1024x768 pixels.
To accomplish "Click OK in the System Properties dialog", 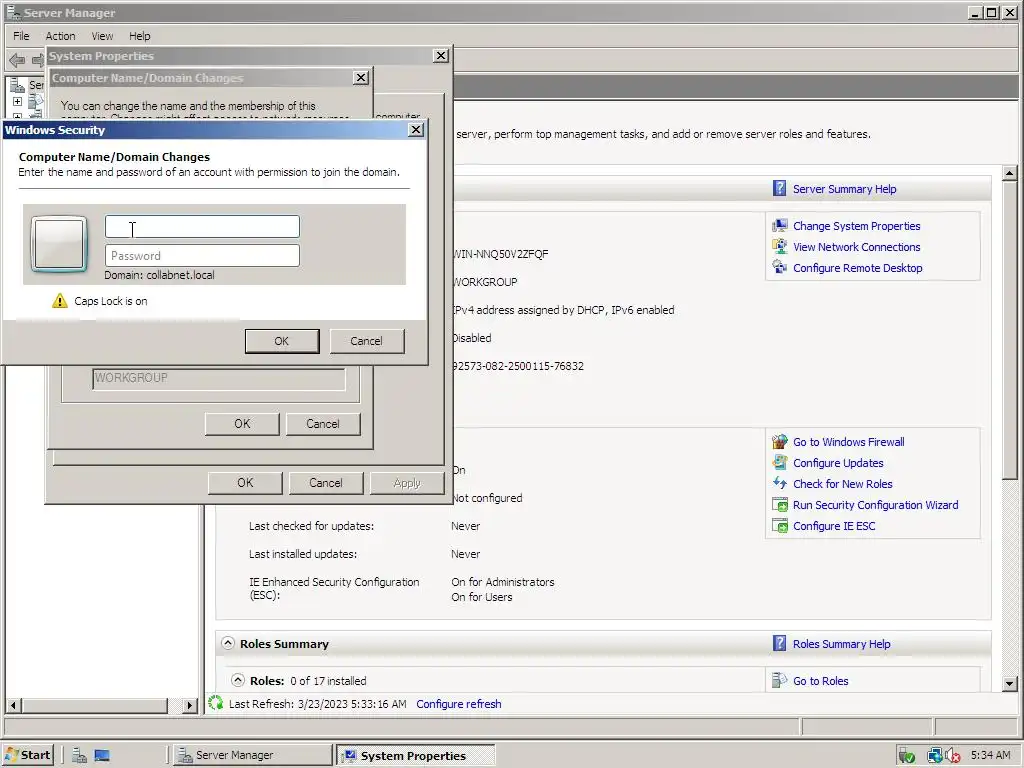I will (245, 483).
